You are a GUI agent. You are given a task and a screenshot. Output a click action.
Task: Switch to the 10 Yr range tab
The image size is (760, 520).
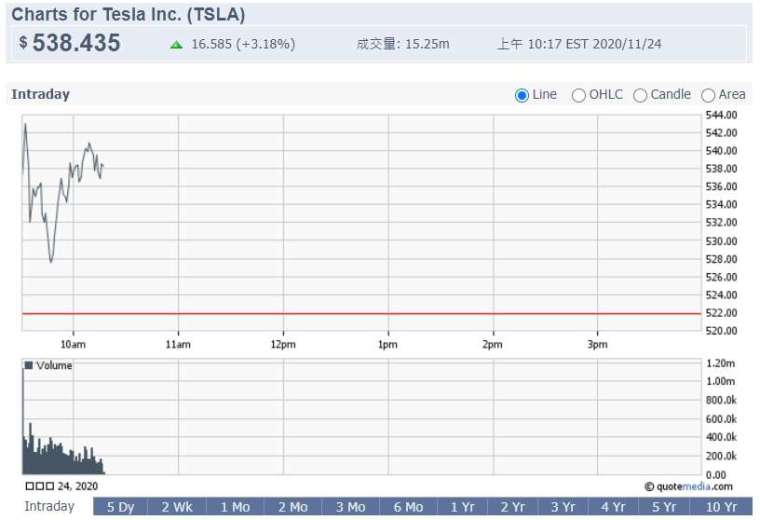coord(721,507)
